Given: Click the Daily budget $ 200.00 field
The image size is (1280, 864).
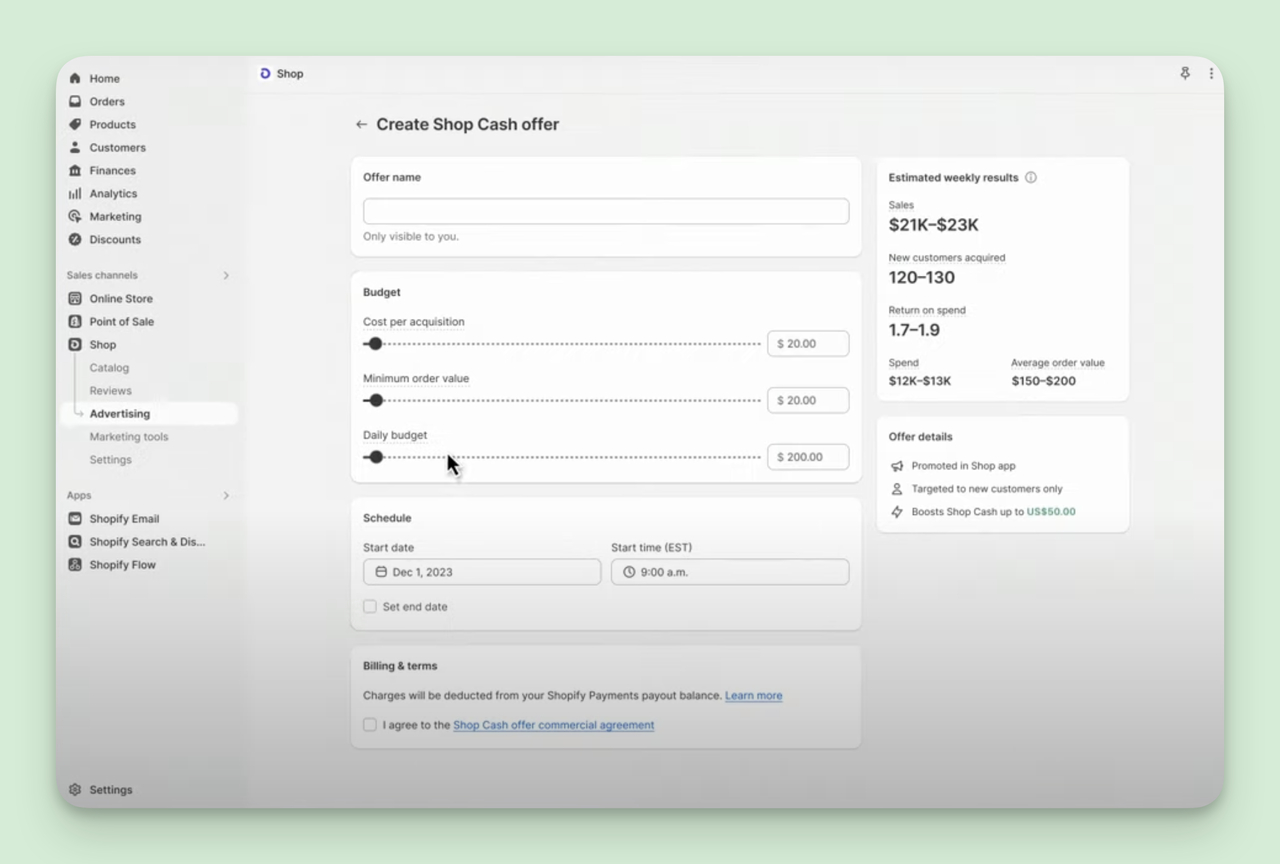Looking at the screenshot, I should coord(808,457).
